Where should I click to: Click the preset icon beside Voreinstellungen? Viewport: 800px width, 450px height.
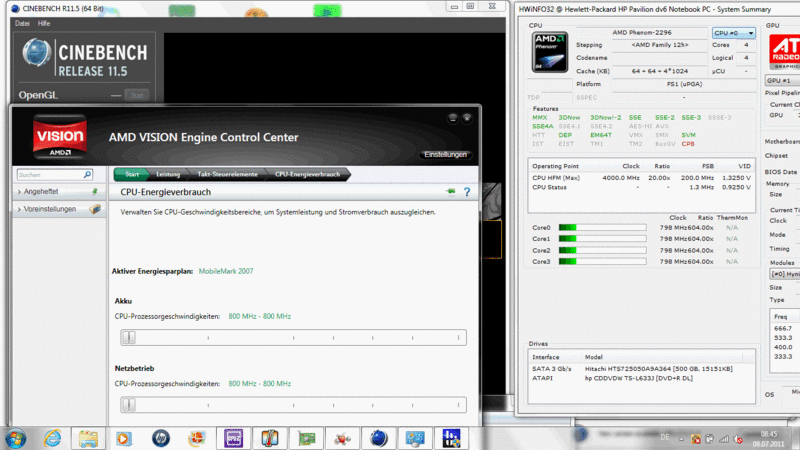pos(95,209)
